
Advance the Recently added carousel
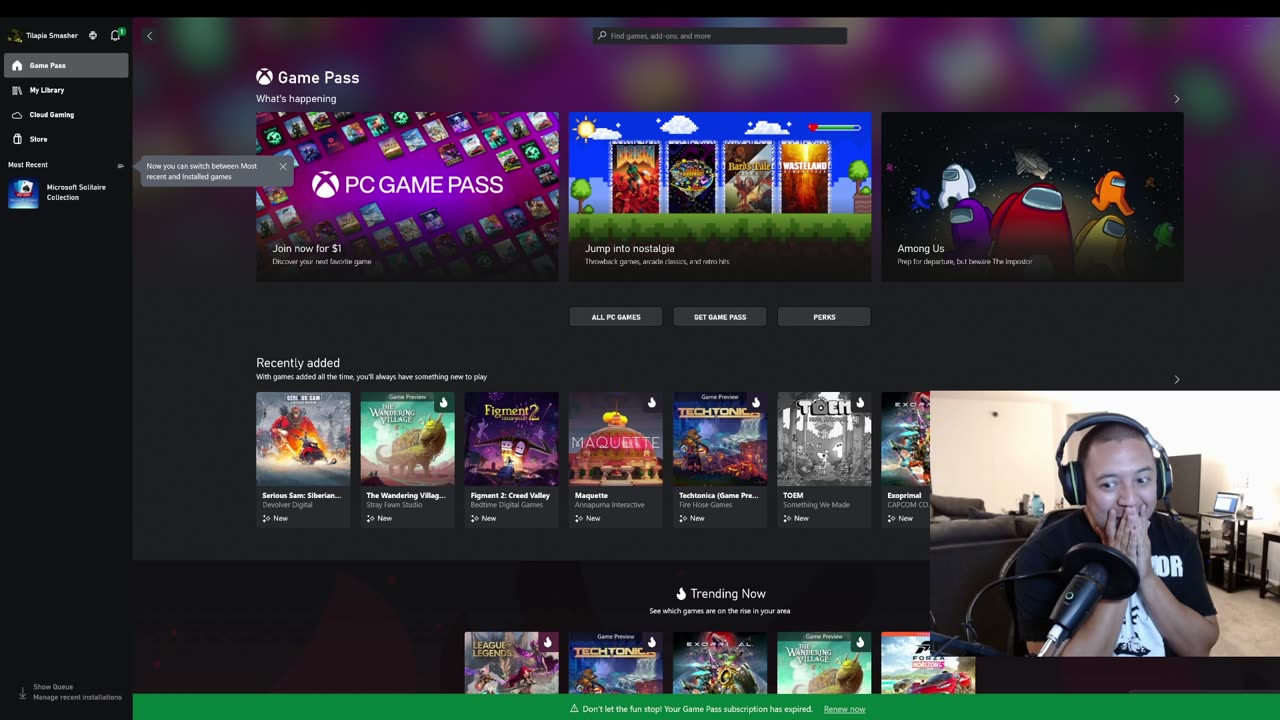(1177, 380)
